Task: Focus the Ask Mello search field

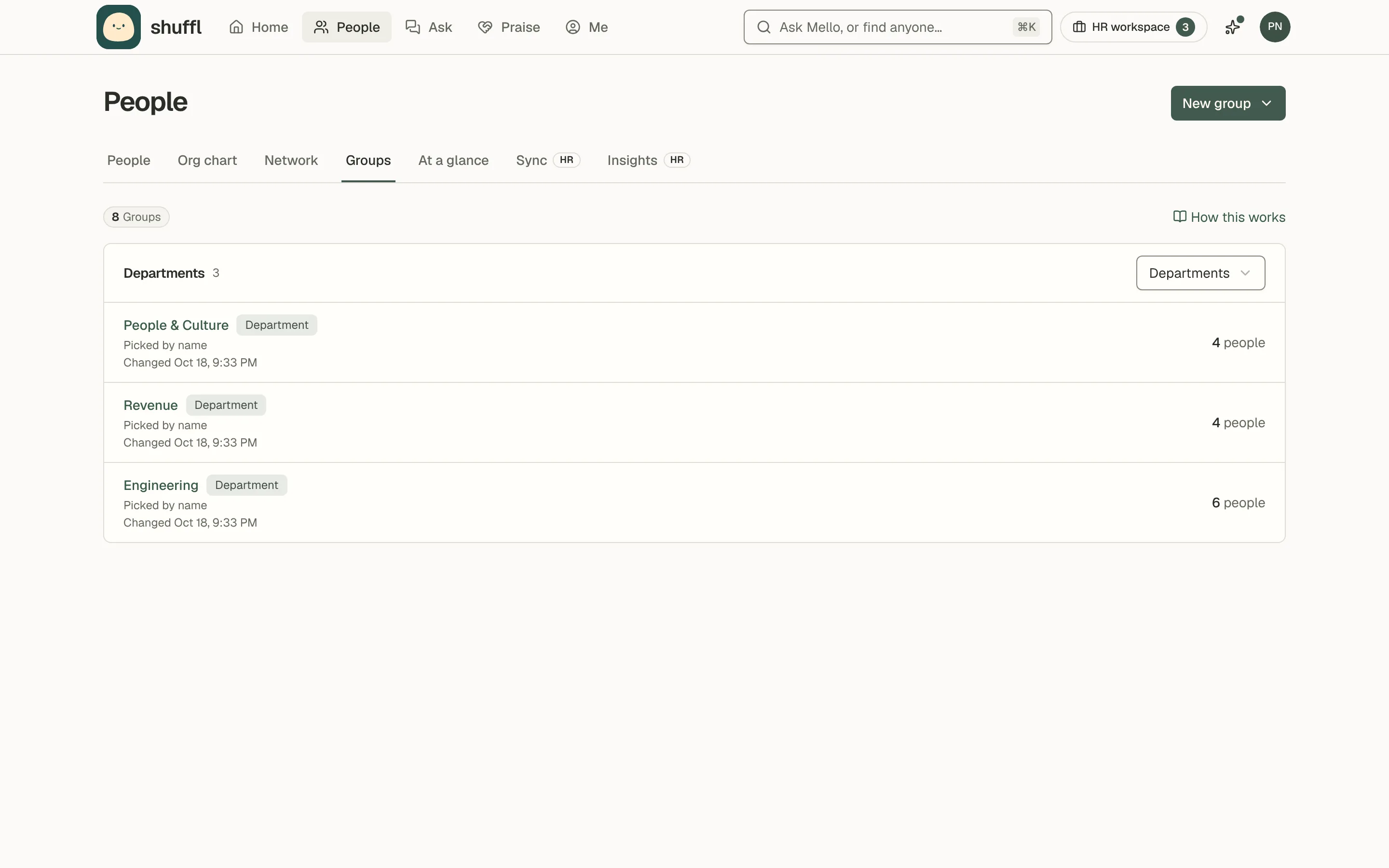Action: pos(897,27)
